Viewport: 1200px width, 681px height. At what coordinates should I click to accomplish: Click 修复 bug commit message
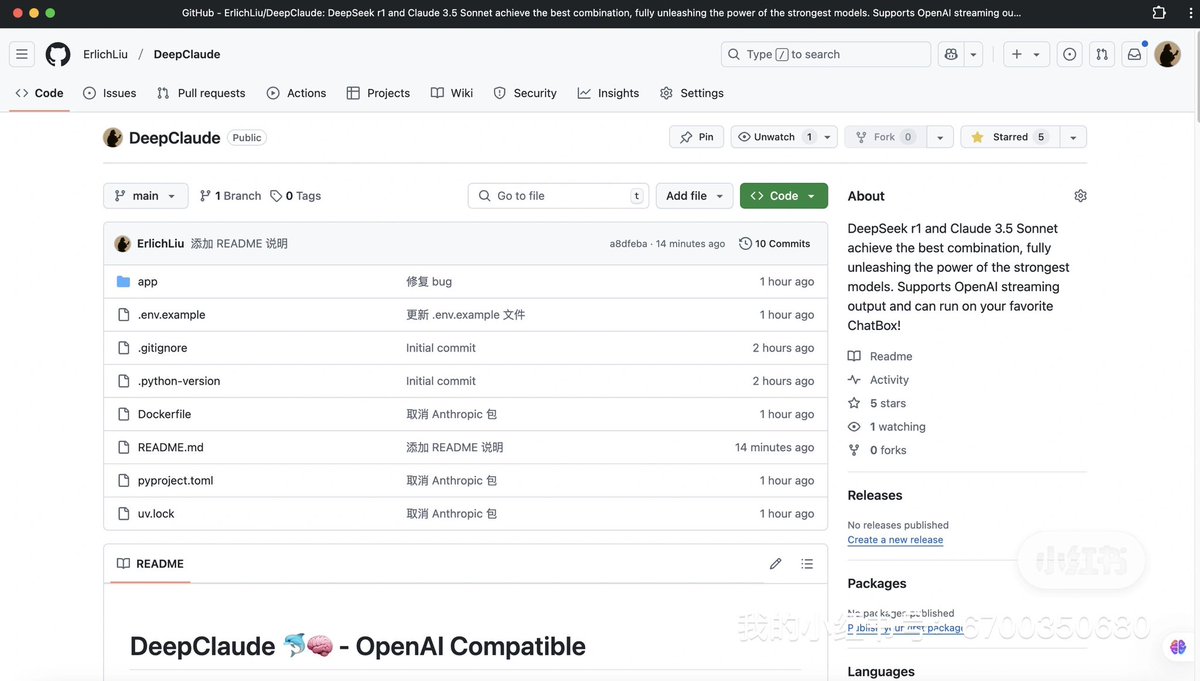[x=429, y=282]
